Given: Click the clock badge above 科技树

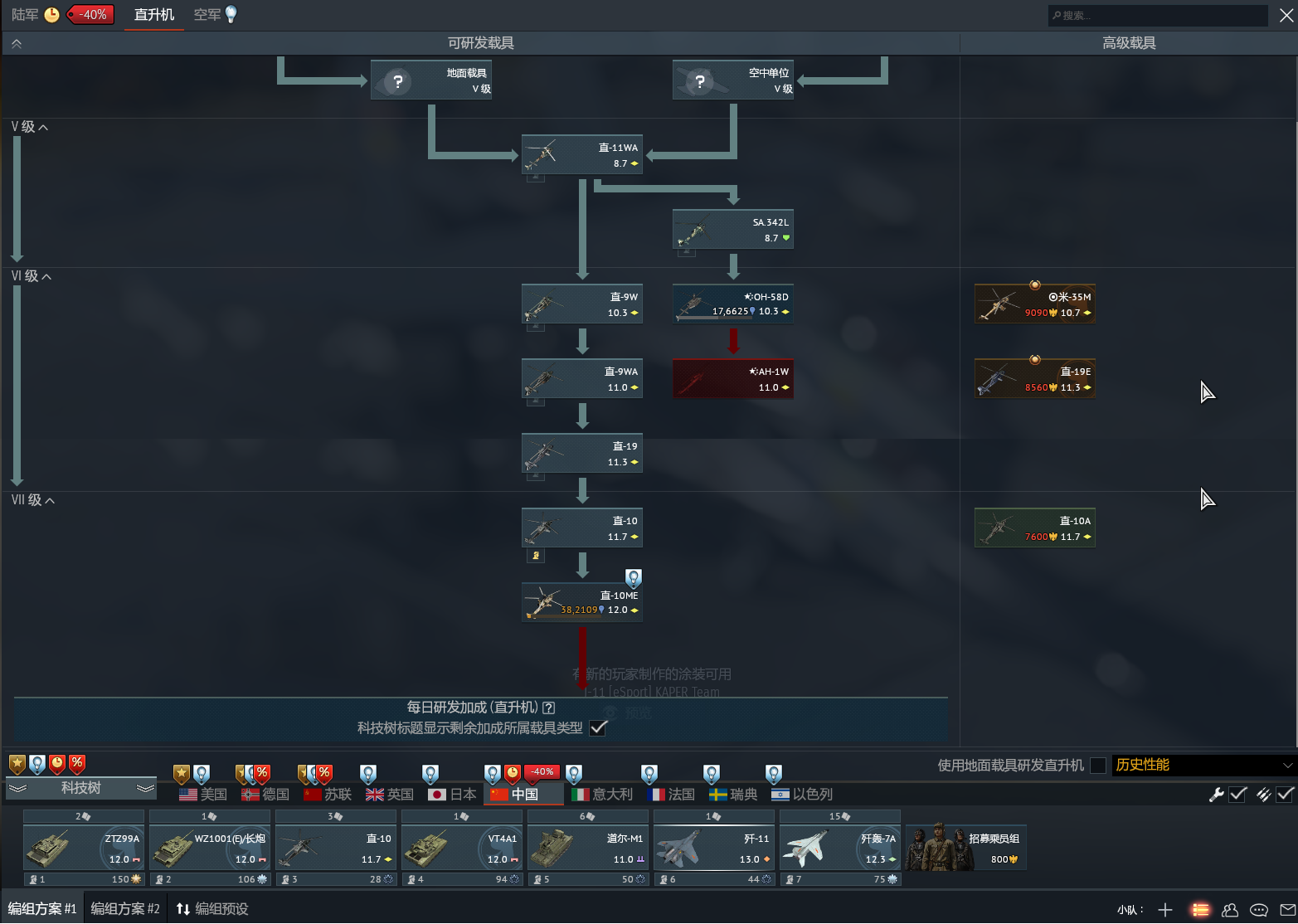Looking at the screenshot, I should tap(57, 763).
